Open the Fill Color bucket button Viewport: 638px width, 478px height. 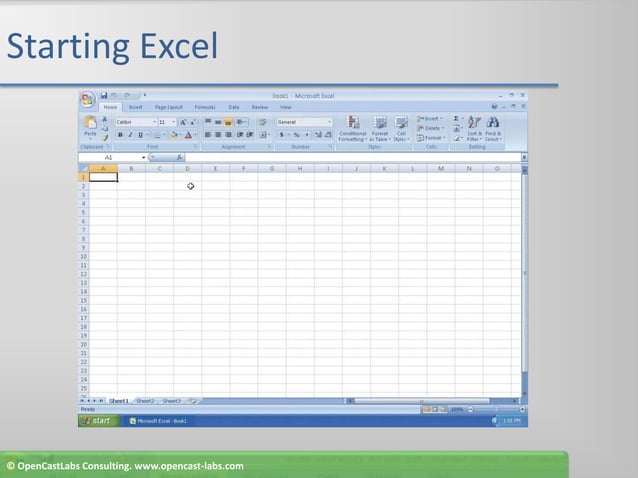click(x=176, y=135)
